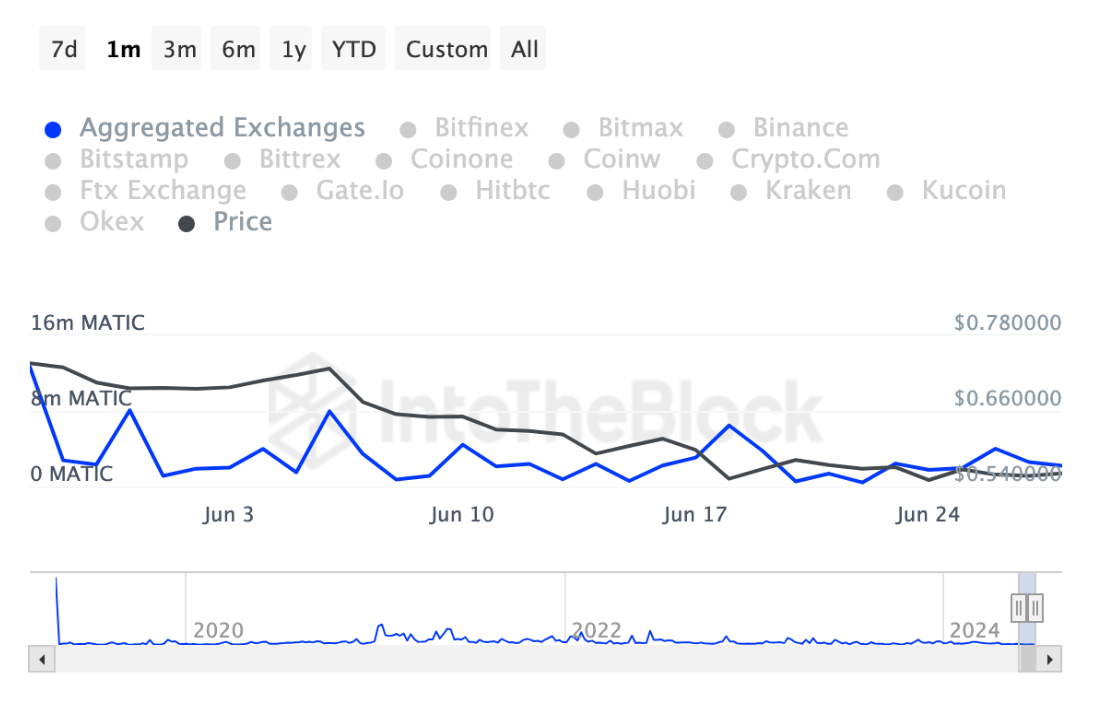This screenshot has height=719, width=1095.
Task: Click the Huobi legend dot
Action: coord(597,192)
